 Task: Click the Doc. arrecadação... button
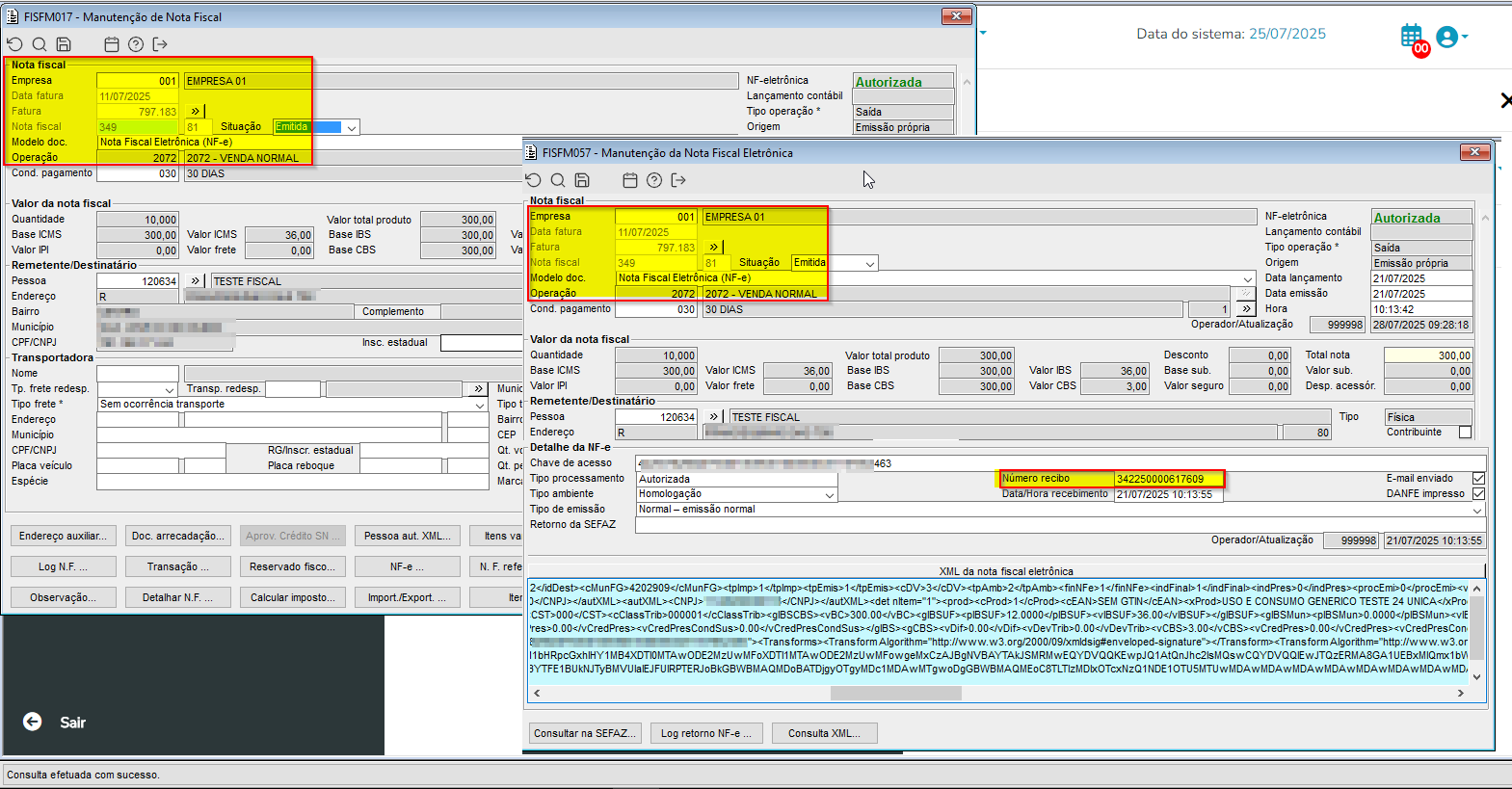coord(178,536)
